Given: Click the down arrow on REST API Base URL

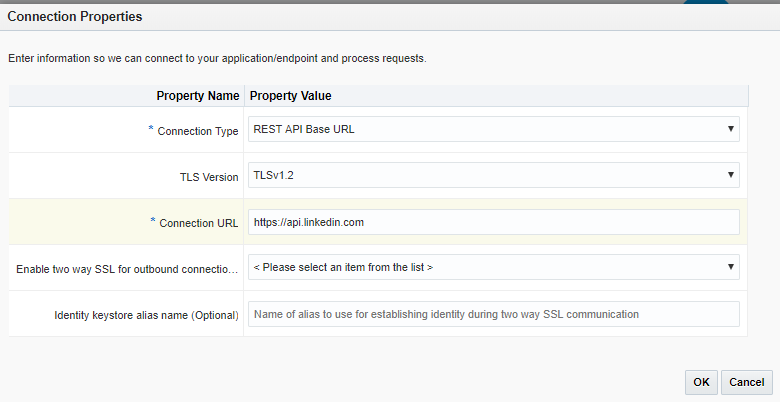Looking at the screenshot, I should (731, 129).
